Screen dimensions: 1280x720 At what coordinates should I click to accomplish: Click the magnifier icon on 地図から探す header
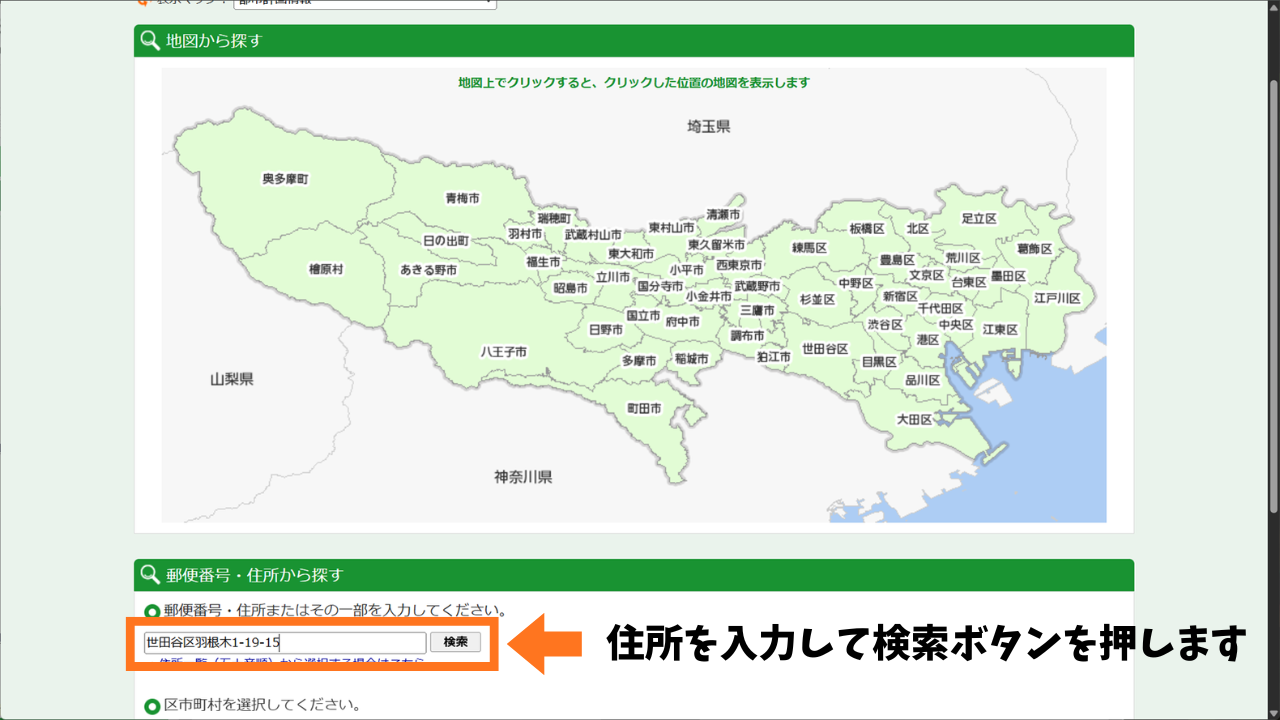point(150,41)
